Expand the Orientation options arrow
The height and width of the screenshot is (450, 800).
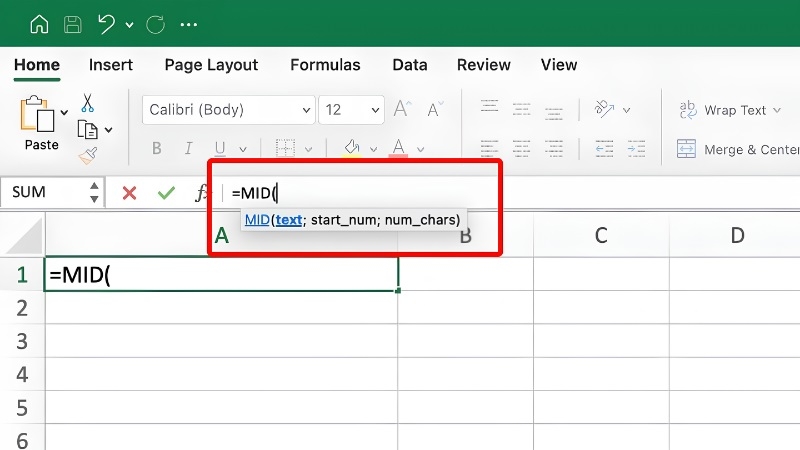pos(627,110)
